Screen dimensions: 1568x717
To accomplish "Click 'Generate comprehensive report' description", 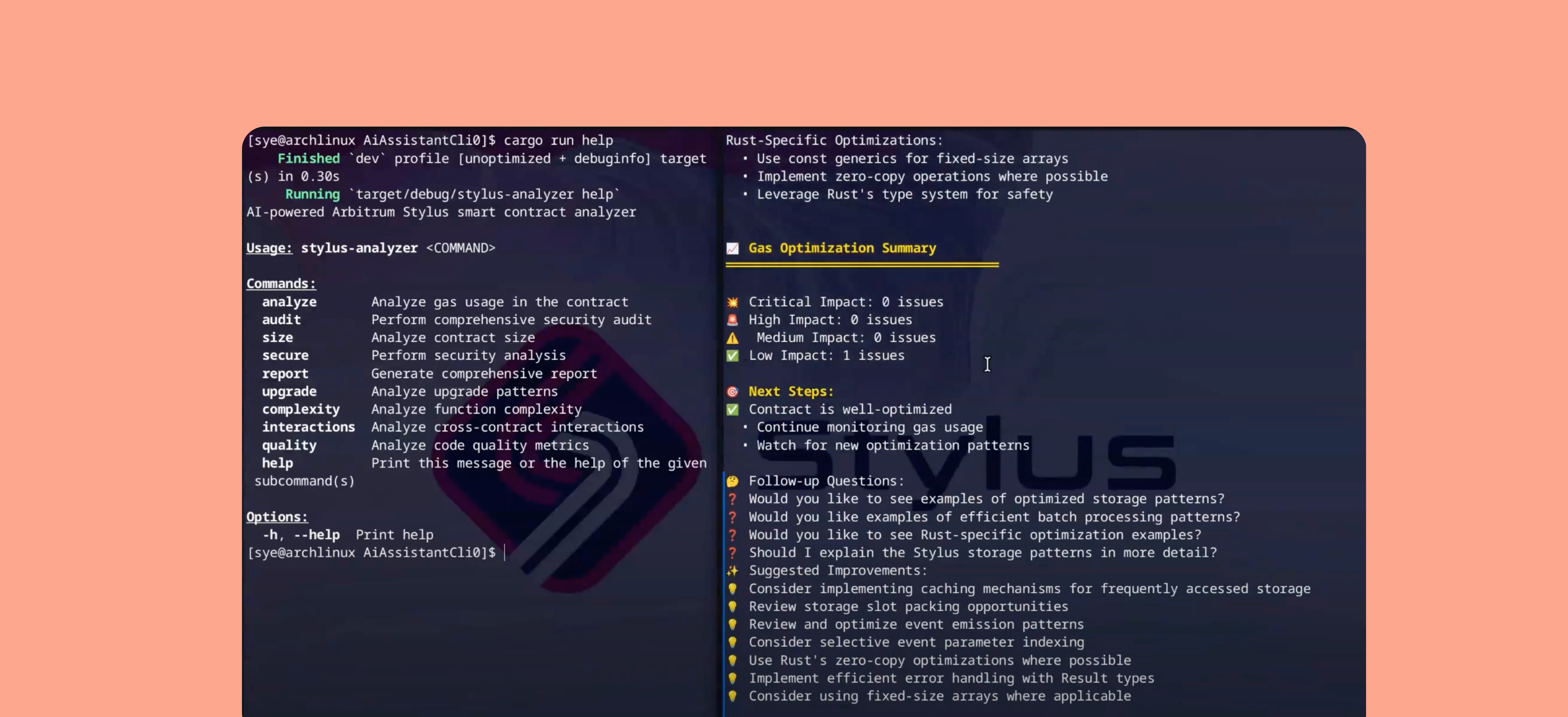I will pyautogui.click(x=484, y=374).
